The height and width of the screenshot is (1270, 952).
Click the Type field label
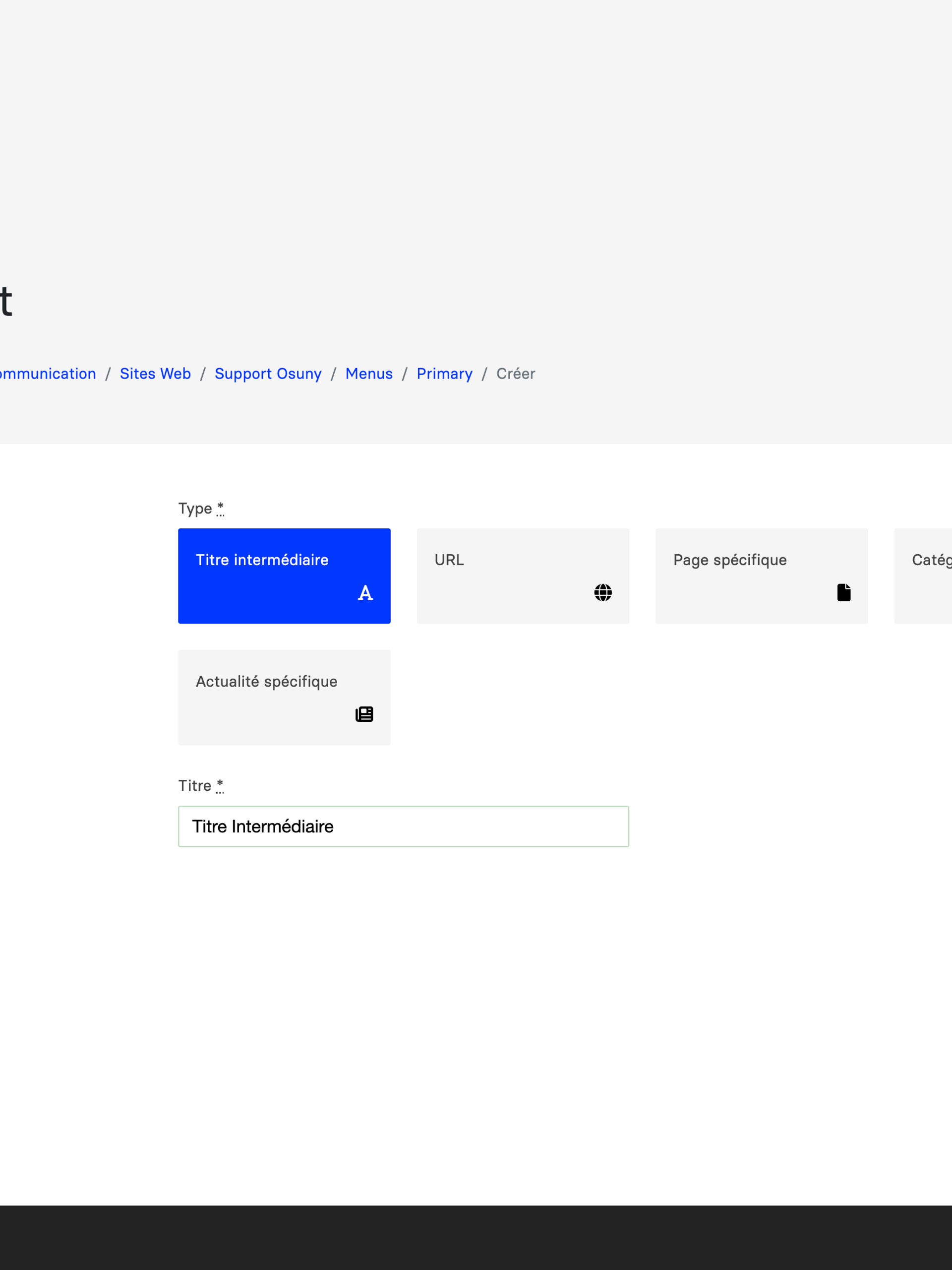195,508
